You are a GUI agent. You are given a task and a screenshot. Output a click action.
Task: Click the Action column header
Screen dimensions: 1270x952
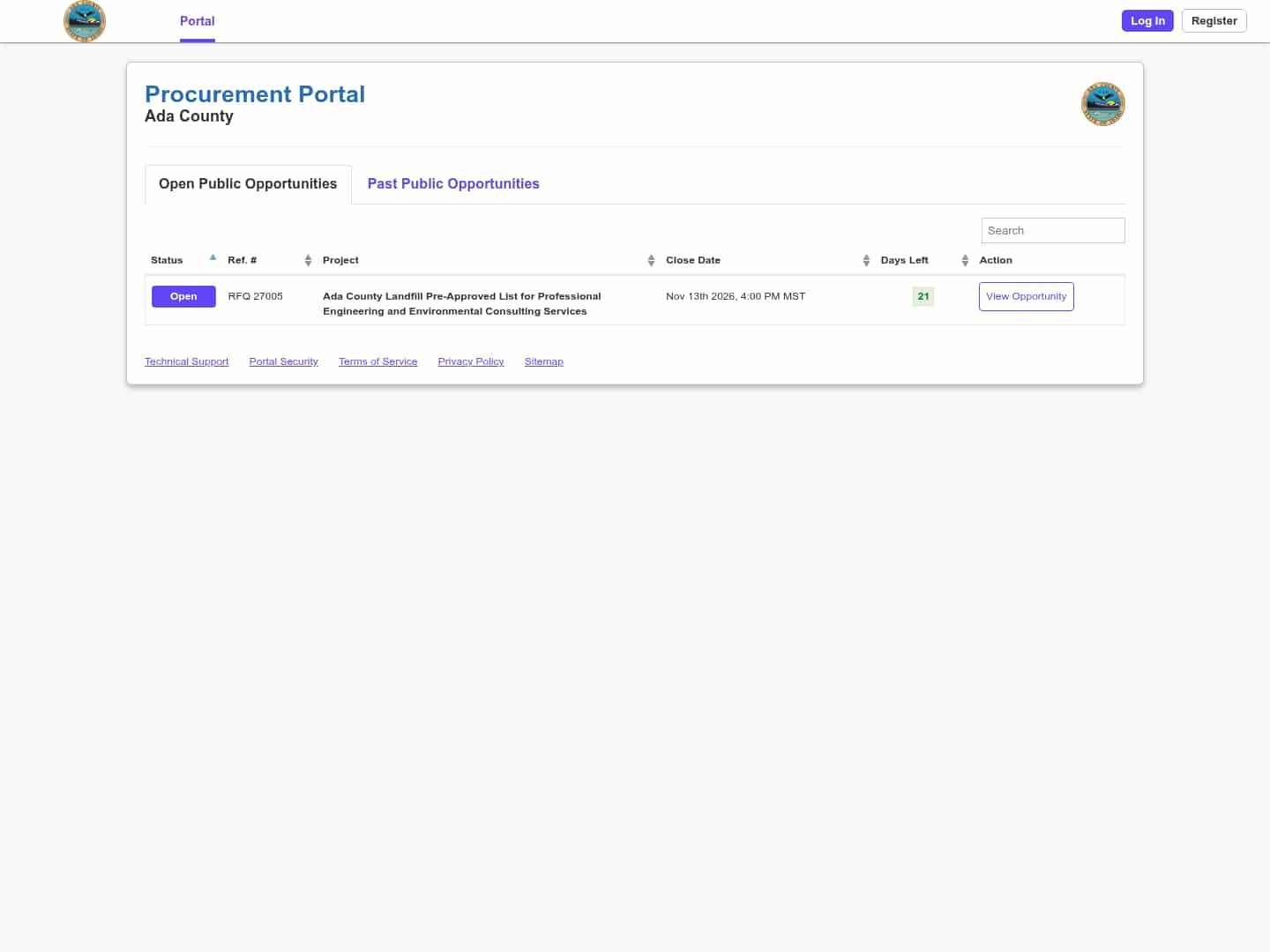996,260
